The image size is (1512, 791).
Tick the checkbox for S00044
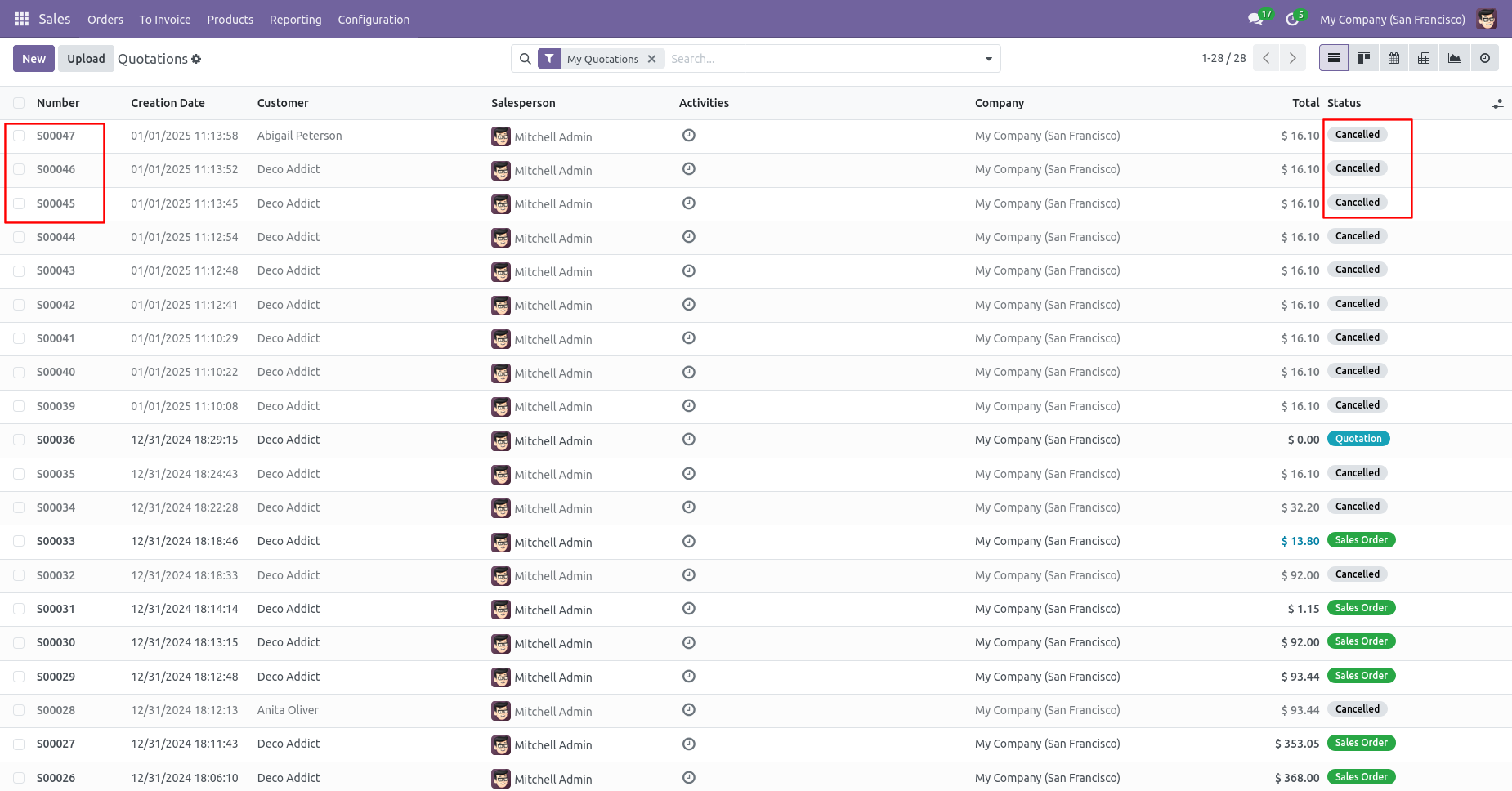point(19,237)
